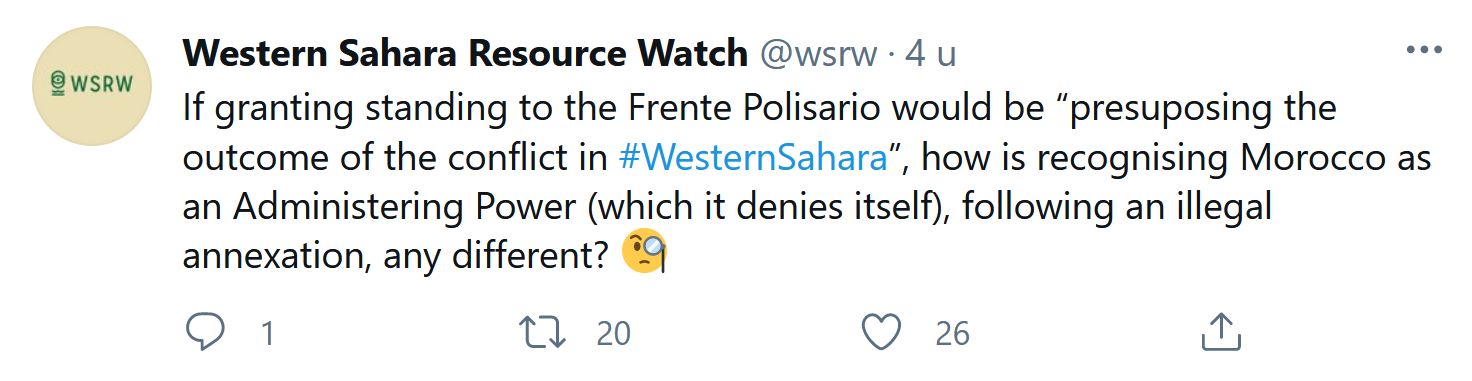Open the share tweet icon
Viewport: 1472px width, 381px height.
(1219, 331)
